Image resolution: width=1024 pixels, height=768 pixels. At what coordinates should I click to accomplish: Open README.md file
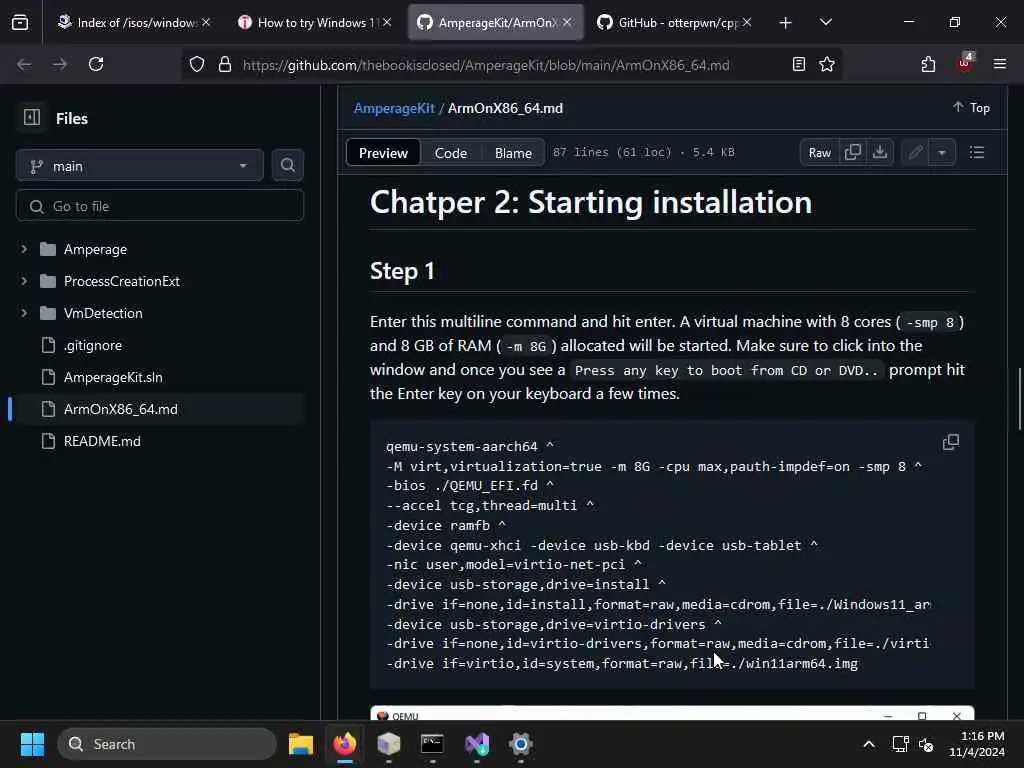(x=102, y=441)
